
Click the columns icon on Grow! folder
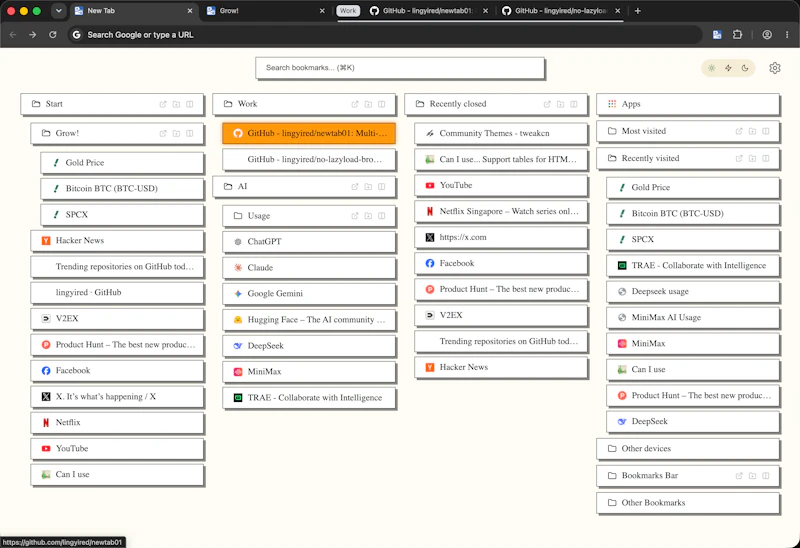click(189, 133)
